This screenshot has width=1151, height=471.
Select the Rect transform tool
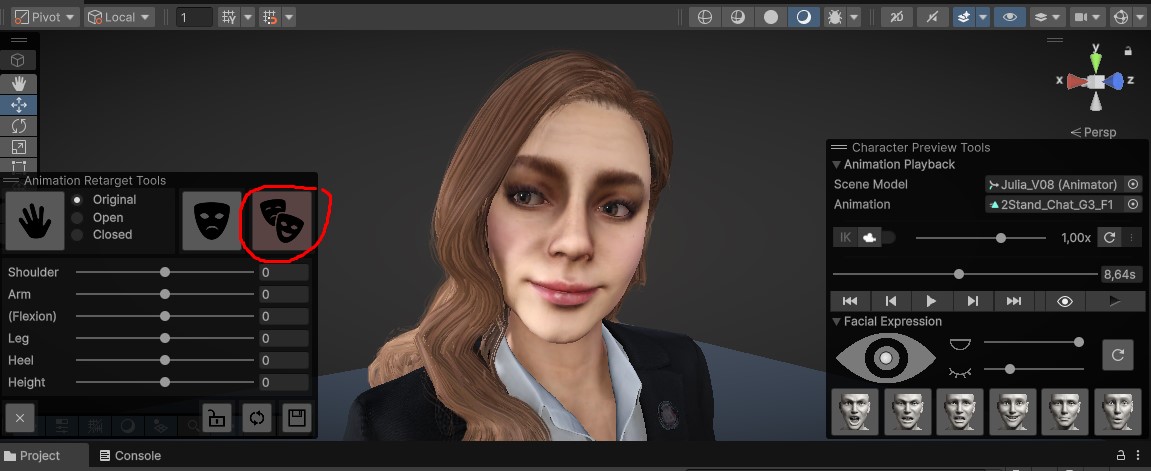19,166
